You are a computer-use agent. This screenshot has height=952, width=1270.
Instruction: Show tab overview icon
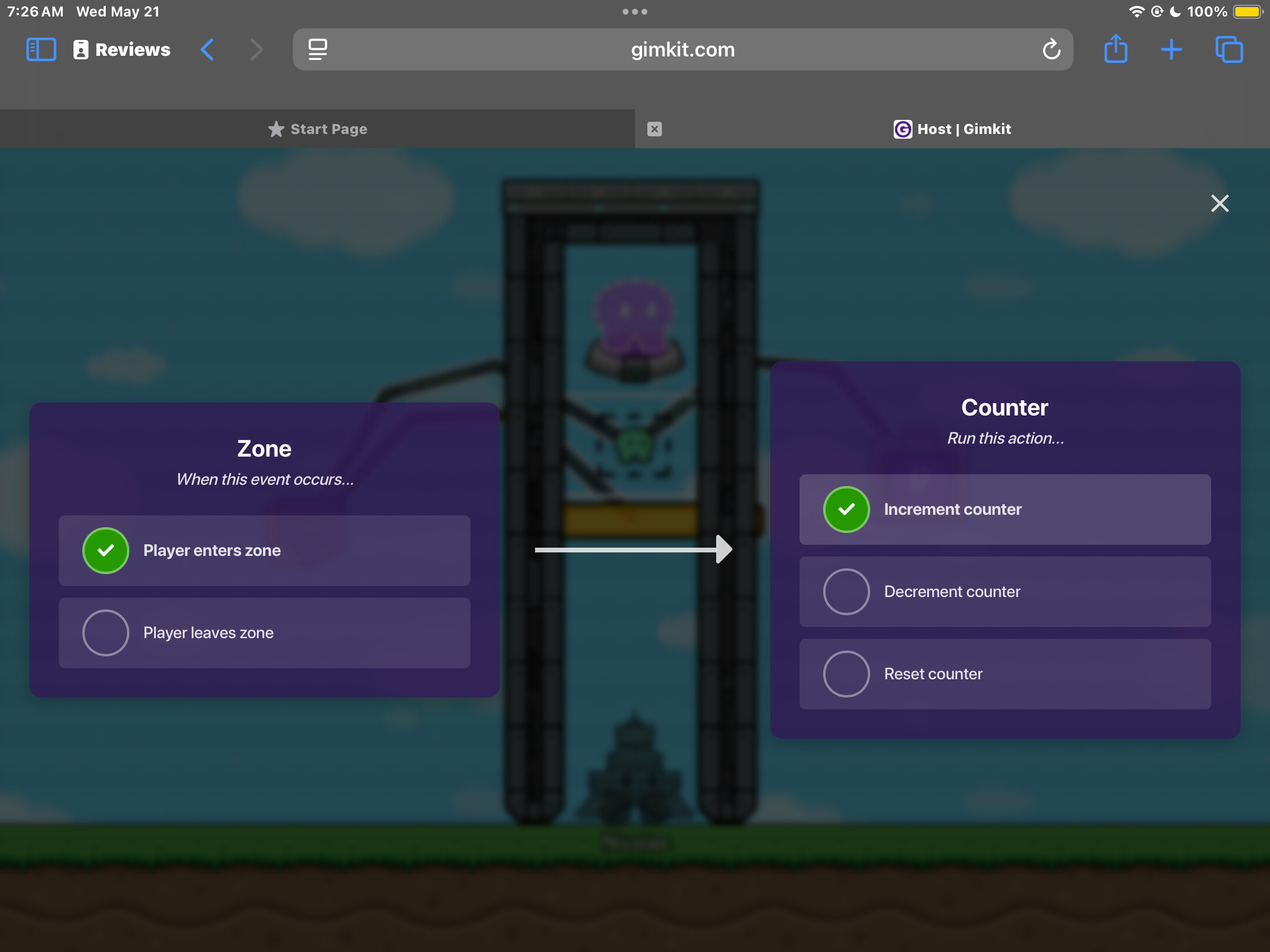click(1229, 49)
